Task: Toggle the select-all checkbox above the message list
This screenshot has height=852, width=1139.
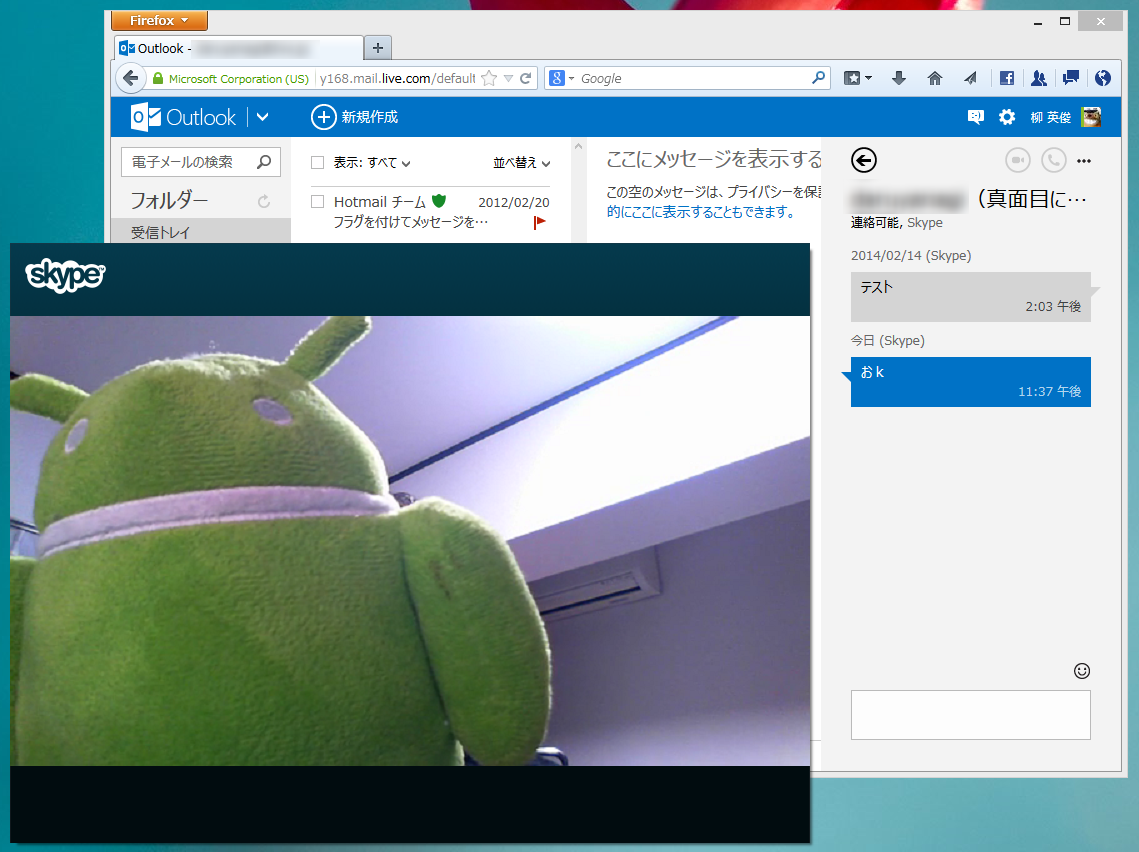Action: tap(317, 162)
